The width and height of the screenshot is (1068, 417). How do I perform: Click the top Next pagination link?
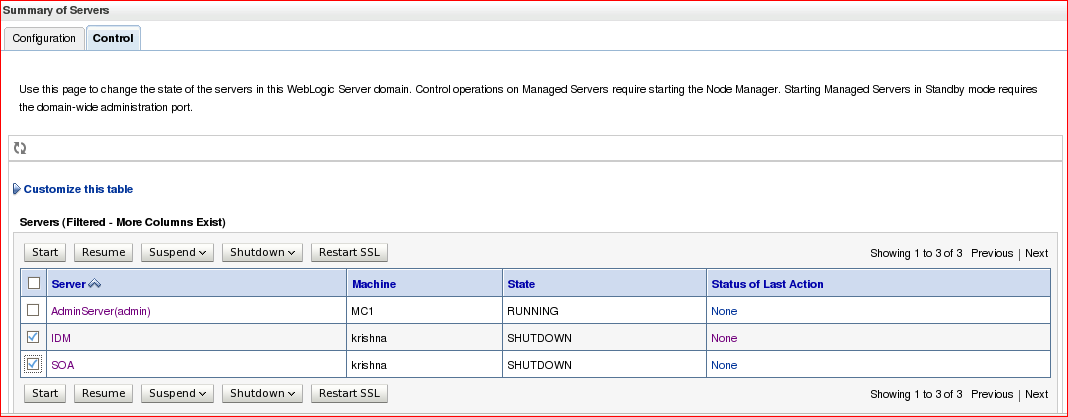point(1036,253)
